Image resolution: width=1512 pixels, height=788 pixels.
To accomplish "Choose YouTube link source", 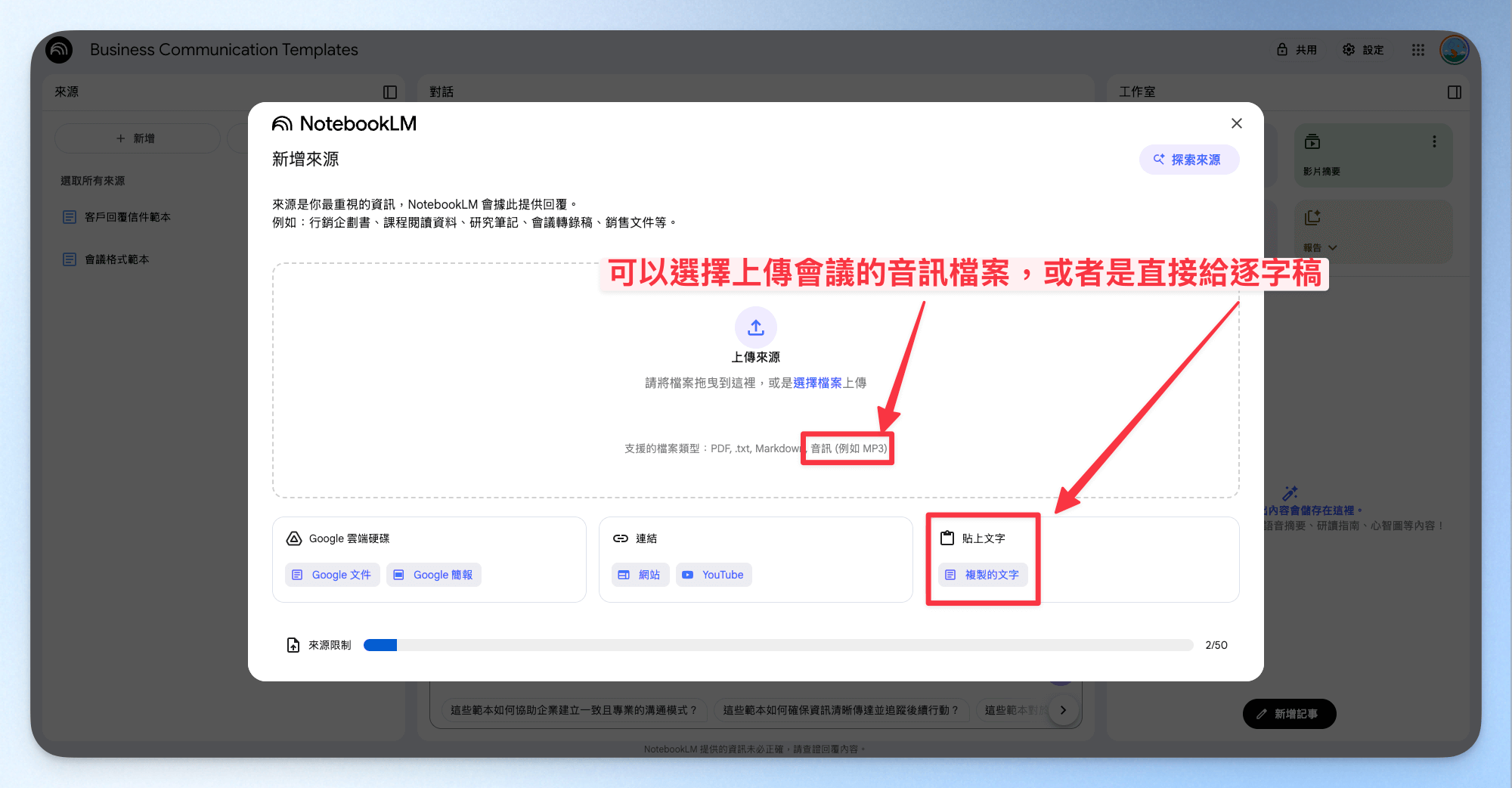I will point(714,575).
